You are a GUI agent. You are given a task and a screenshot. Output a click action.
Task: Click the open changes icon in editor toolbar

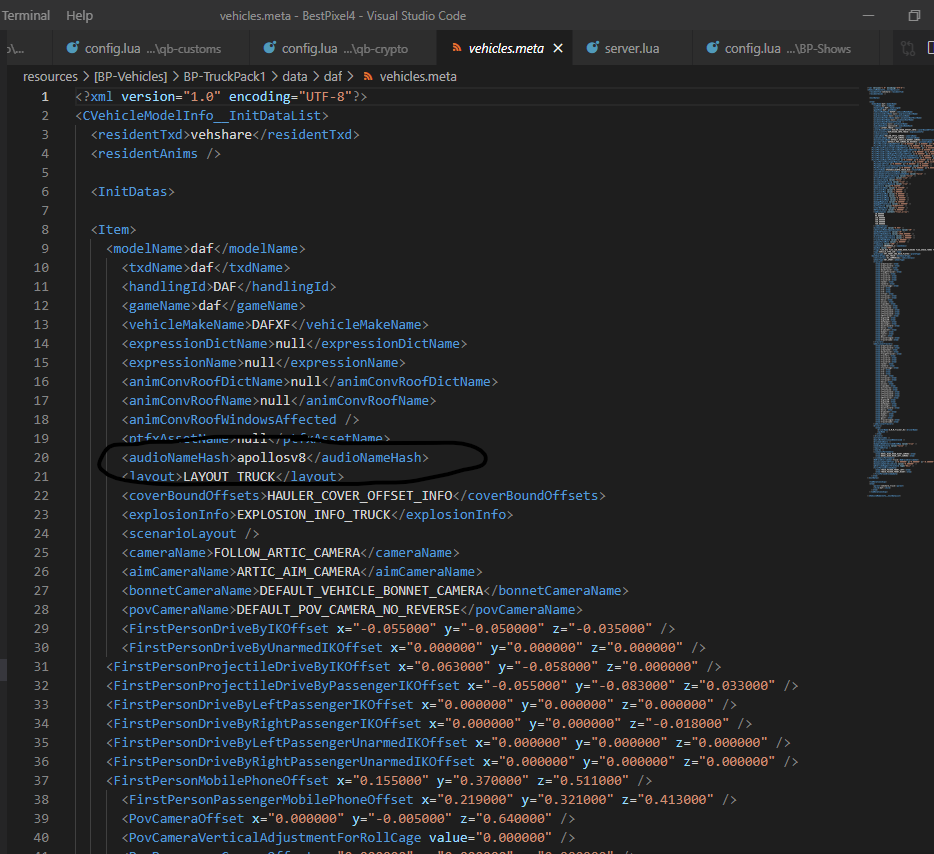[x=908, y=48]
